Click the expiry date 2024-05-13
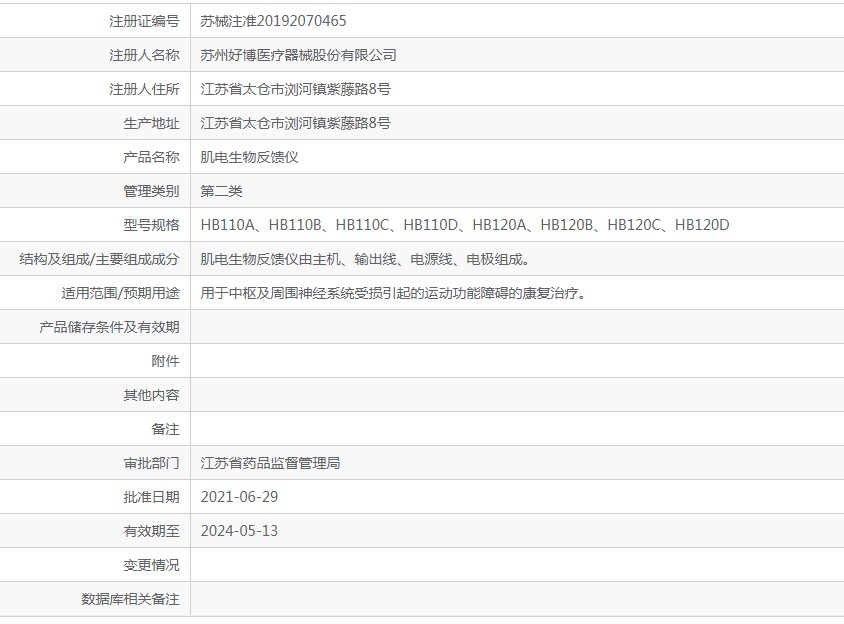This screenshot has height=624, width=844. [239, 531]
